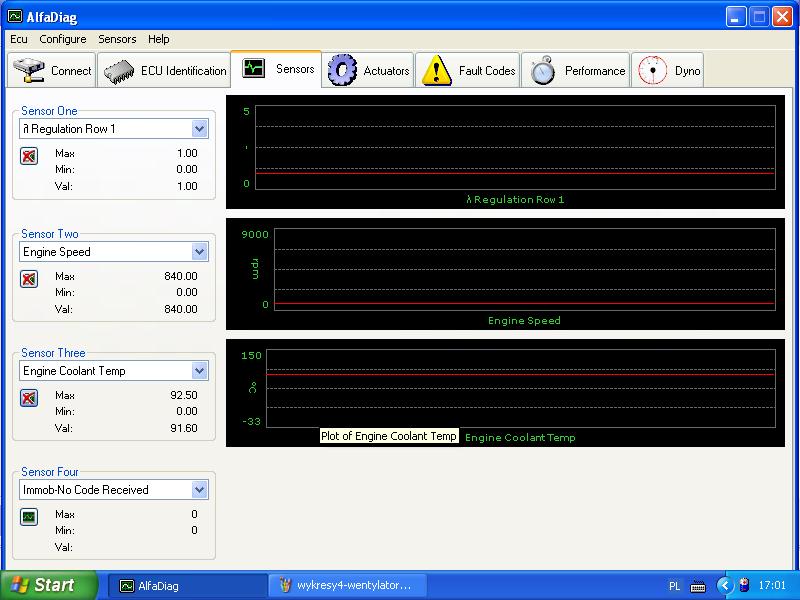Click AlfaDiag taskbar button
This screenshot has height=600, width=800.
click(188, 586)
